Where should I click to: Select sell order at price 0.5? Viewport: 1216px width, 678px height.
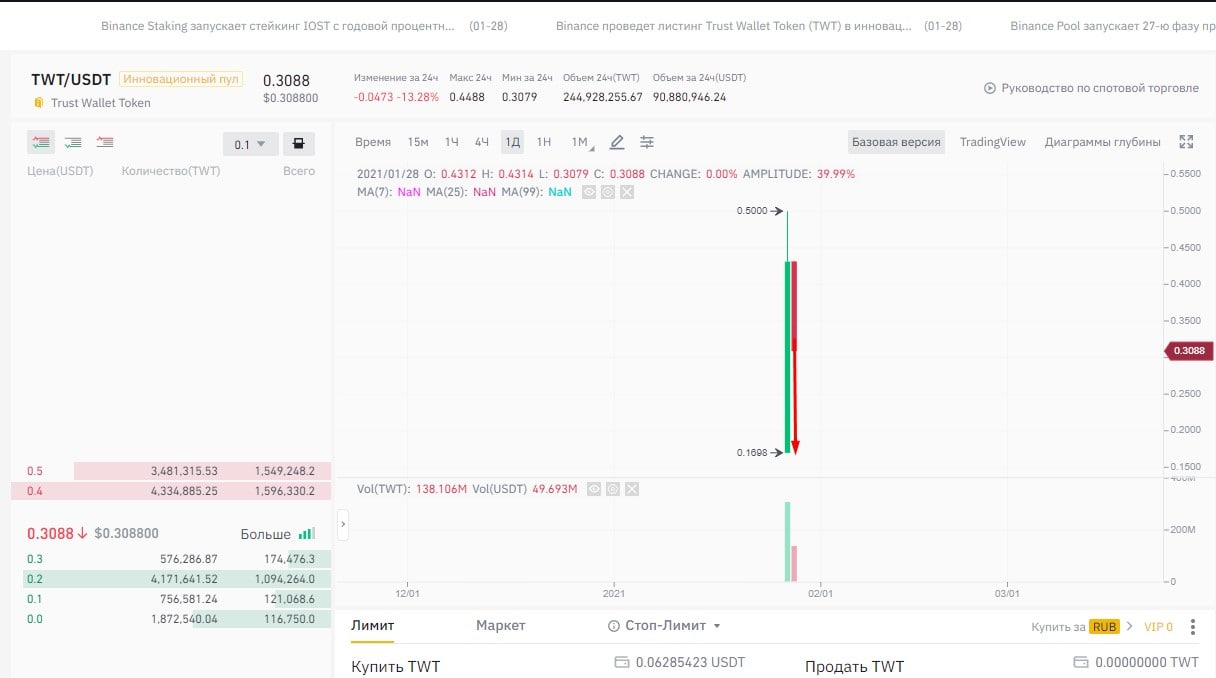pos(171,471)
